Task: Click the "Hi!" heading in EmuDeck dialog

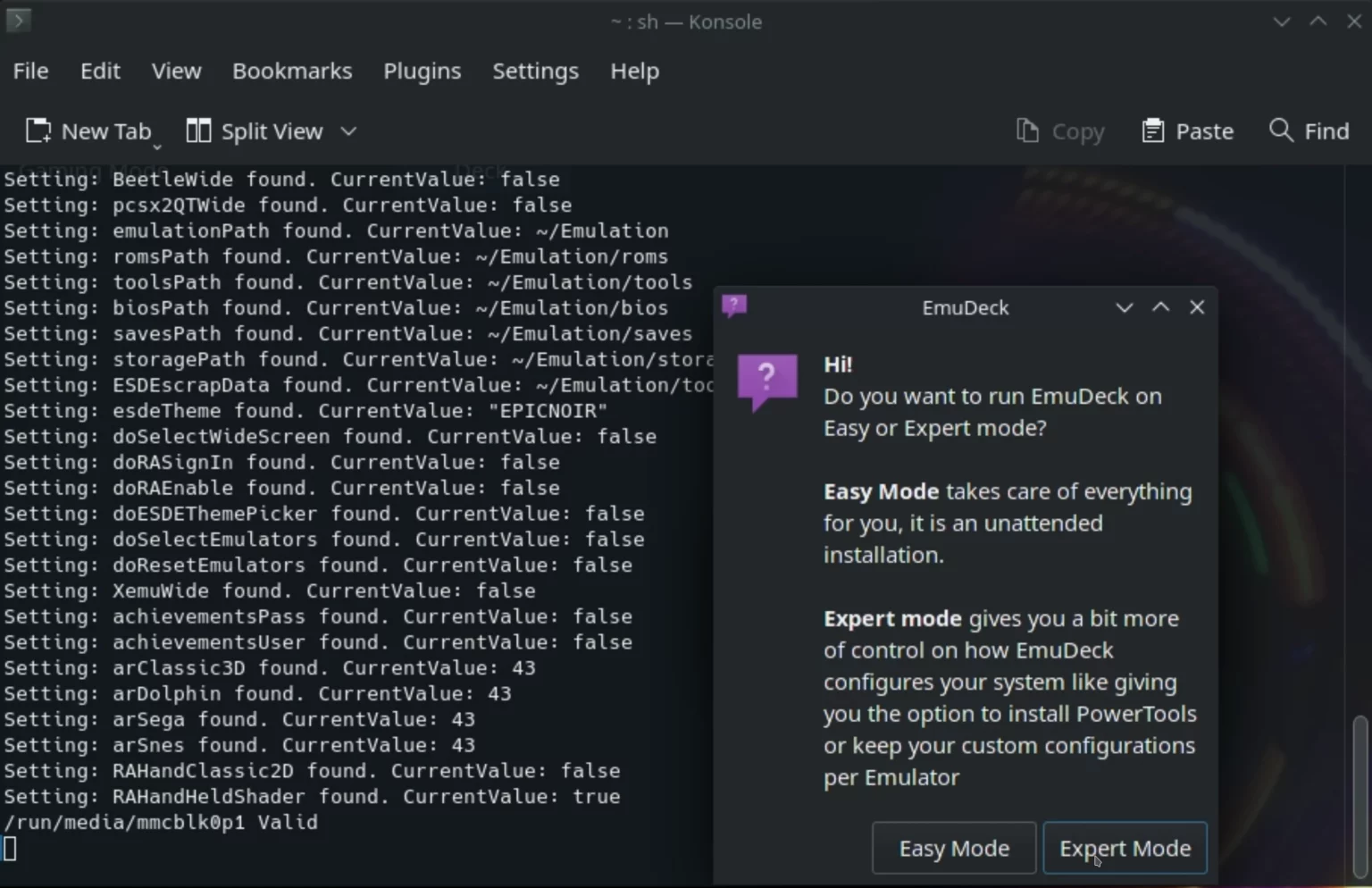Action: click(x=838, y=364)
